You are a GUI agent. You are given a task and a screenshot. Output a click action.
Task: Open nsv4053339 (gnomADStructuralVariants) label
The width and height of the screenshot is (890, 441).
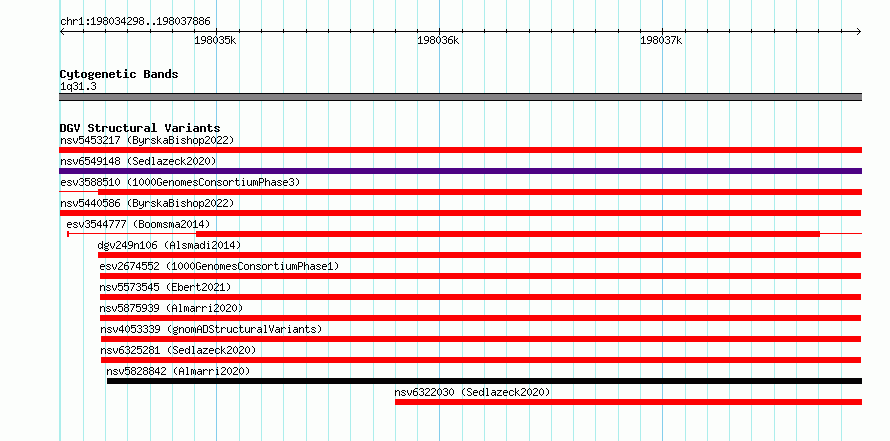[211, 329]
